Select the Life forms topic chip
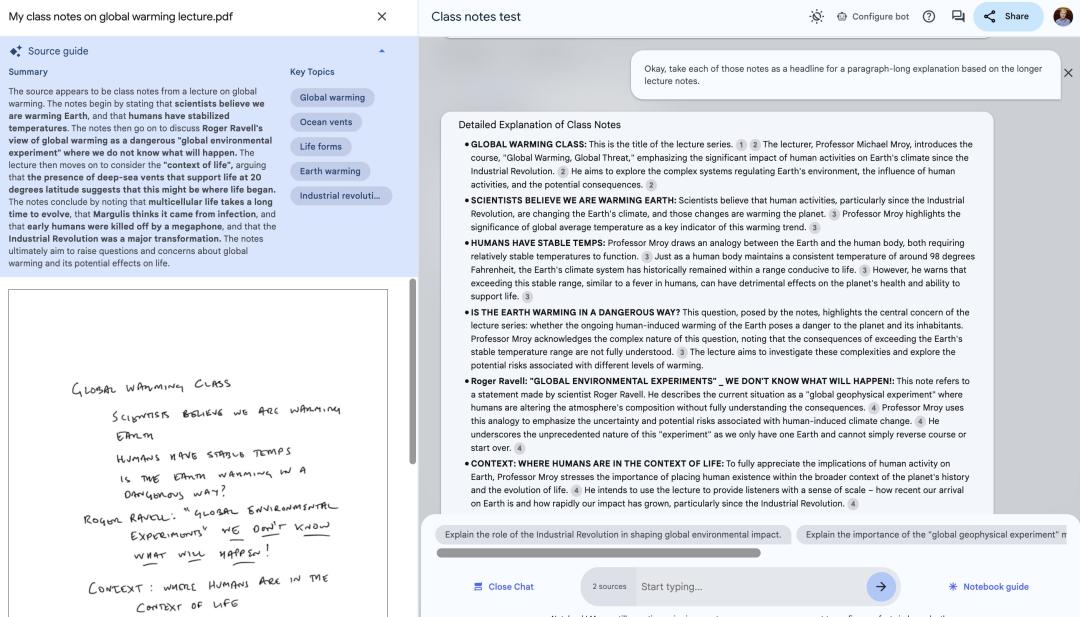 coord(320,147)
